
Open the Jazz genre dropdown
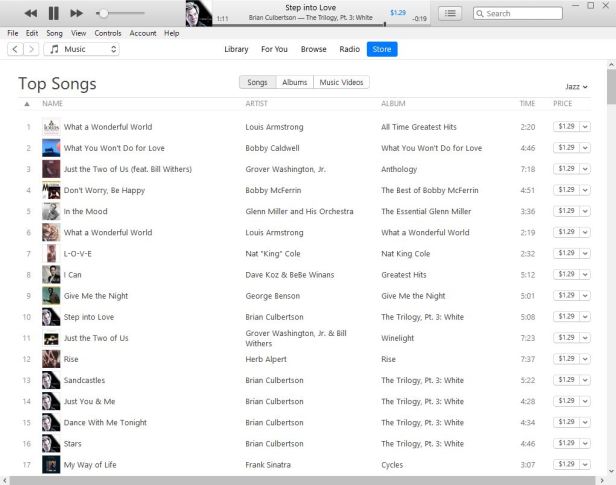pyautogui.click(x=576, y=87)
